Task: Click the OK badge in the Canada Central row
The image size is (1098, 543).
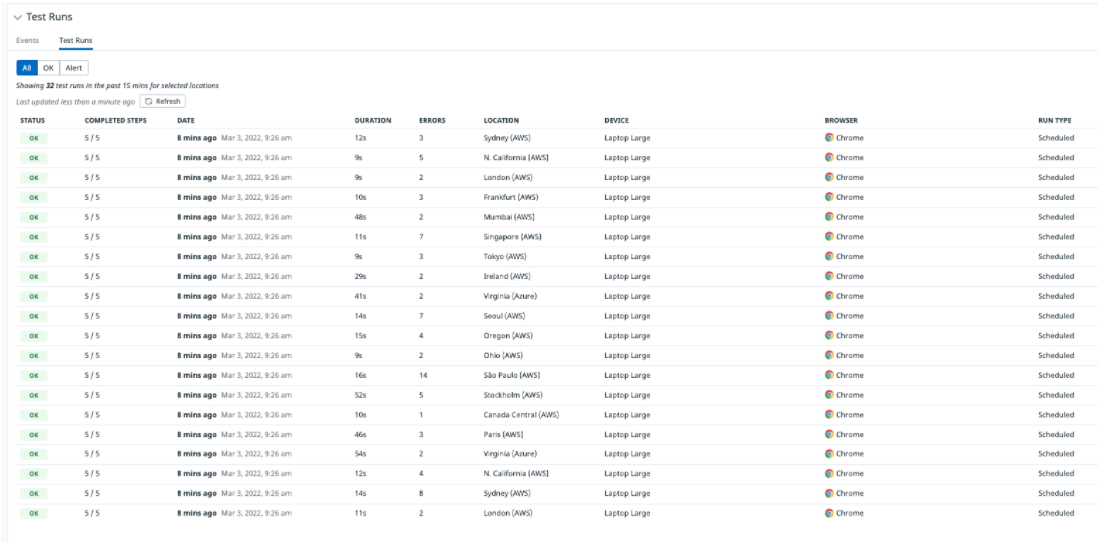Action: [34, 415]
